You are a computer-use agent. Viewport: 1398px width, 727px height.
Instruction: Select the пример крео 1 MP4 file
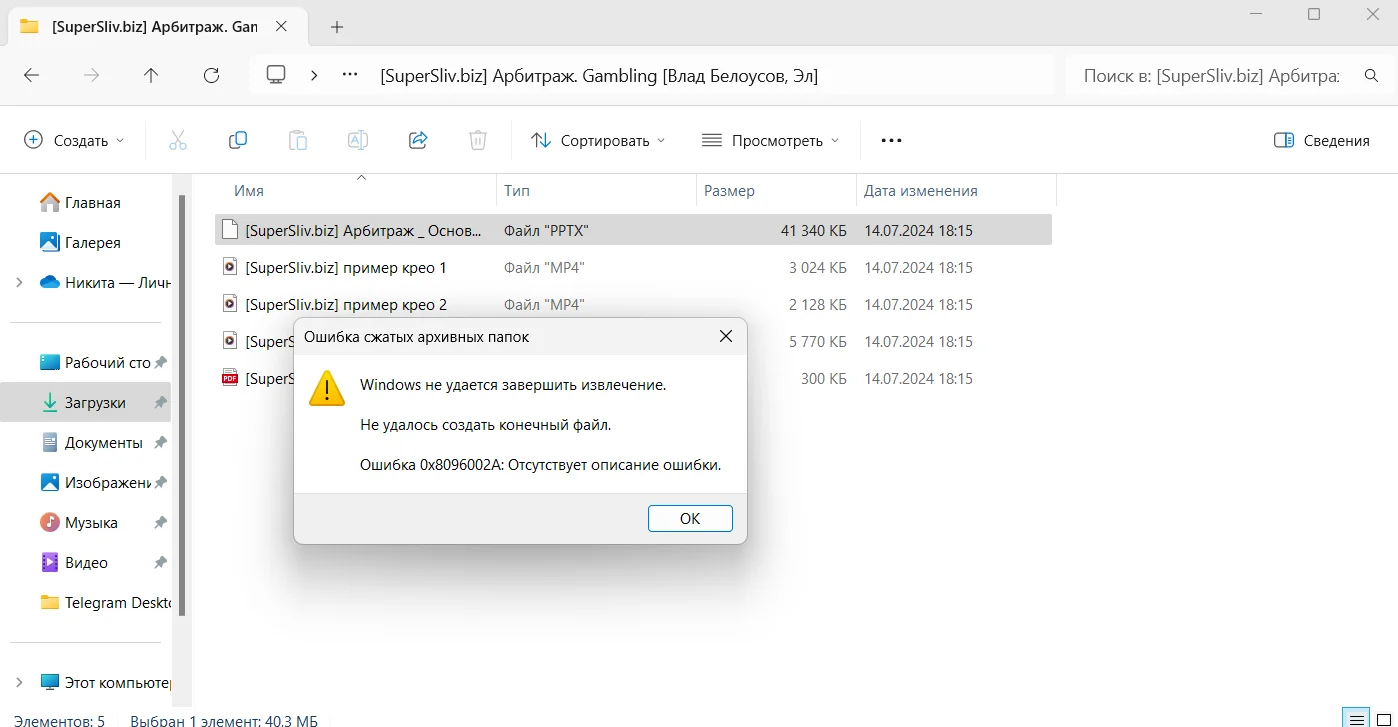tap(345, 268)
